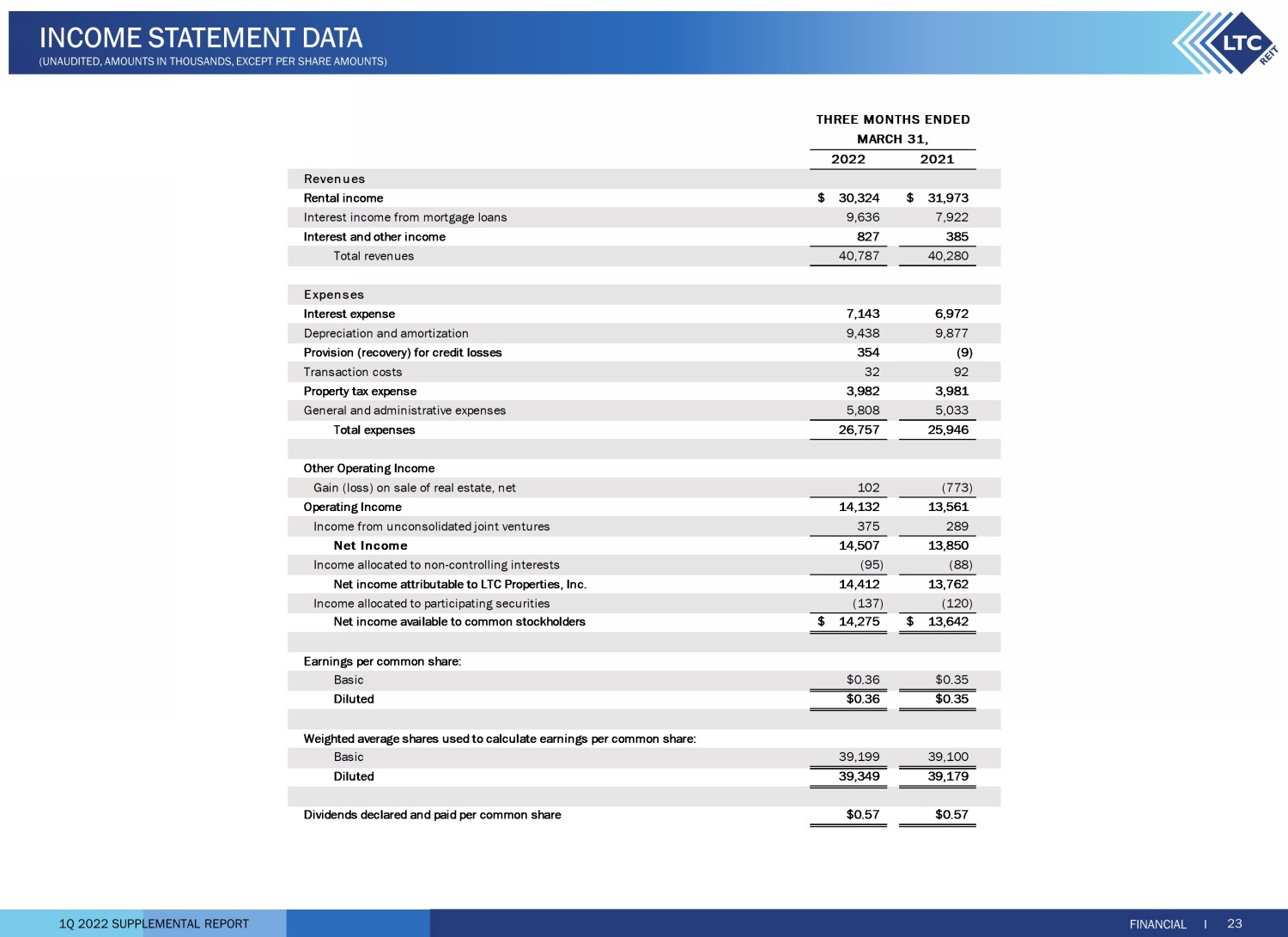Click Depreciation and amortization label
The image size is (1288, 937).
tap(386, 333)
